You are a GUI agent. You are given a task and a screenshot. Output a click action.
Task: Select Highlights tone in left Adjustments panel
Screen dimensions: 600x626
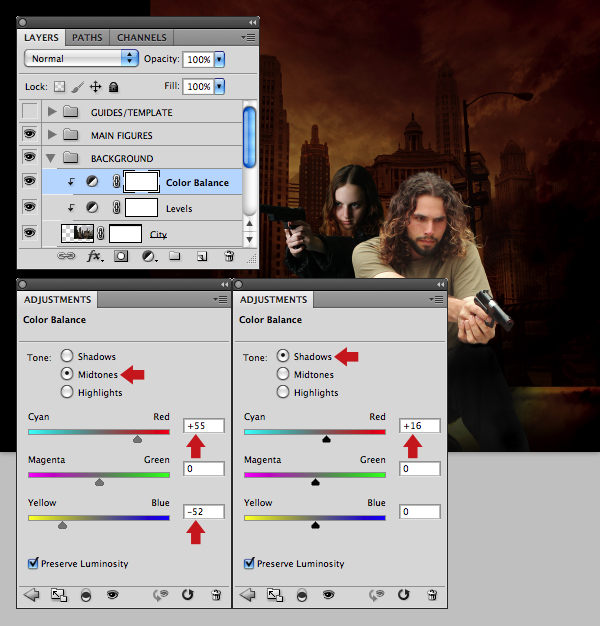(67, 392)
